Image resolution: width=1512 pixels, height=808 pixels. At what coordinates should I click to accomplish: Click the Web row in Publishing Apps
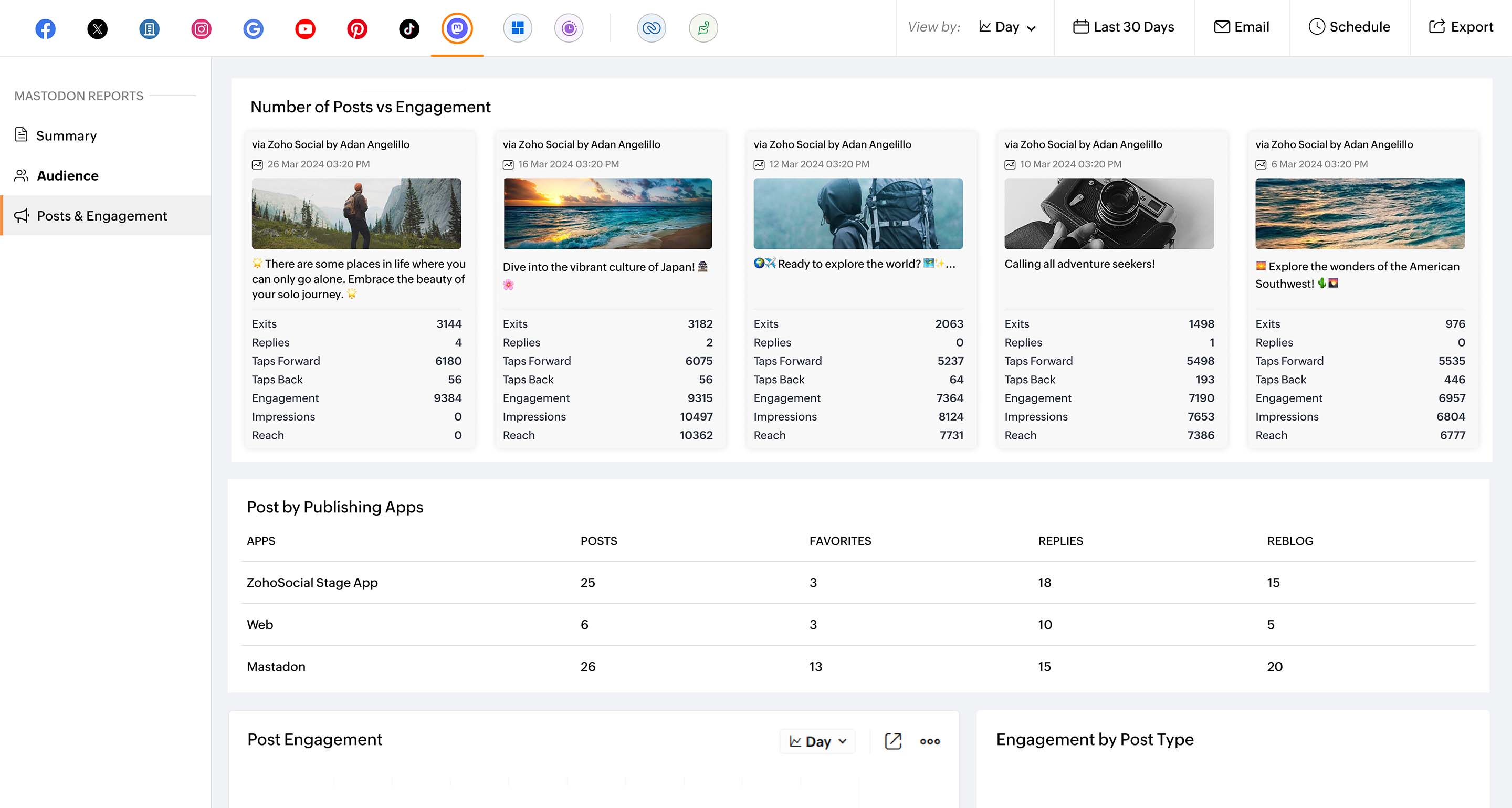pyautogui.click(x=858, y=624)
